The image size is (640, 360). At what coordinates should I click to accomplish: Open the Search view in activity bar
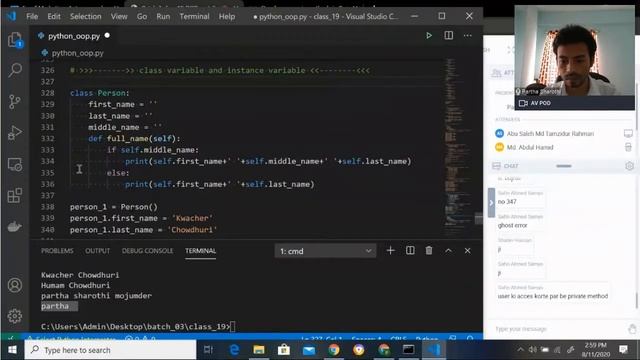(x=15, y=70)
